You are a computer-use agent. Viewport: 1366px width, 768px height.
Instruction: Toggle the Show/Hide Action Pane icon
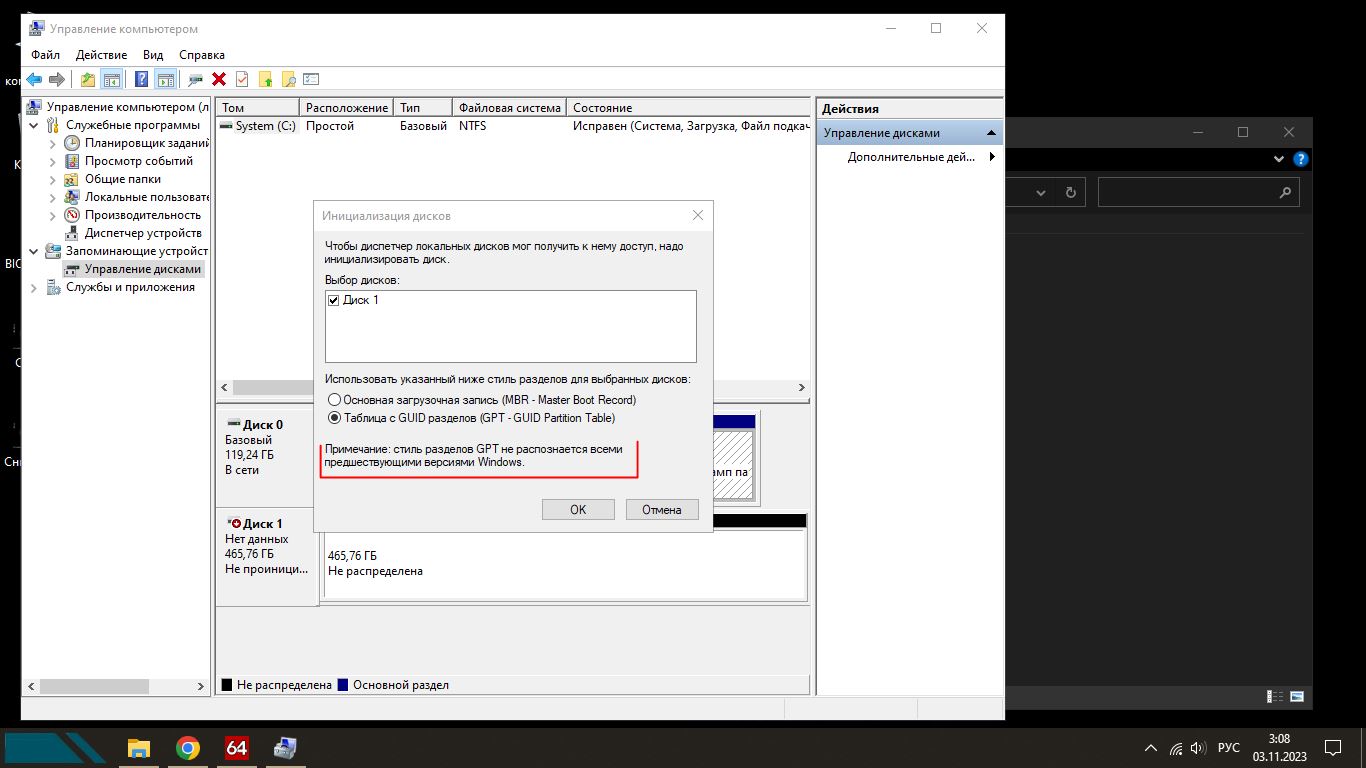coord(166,79)
